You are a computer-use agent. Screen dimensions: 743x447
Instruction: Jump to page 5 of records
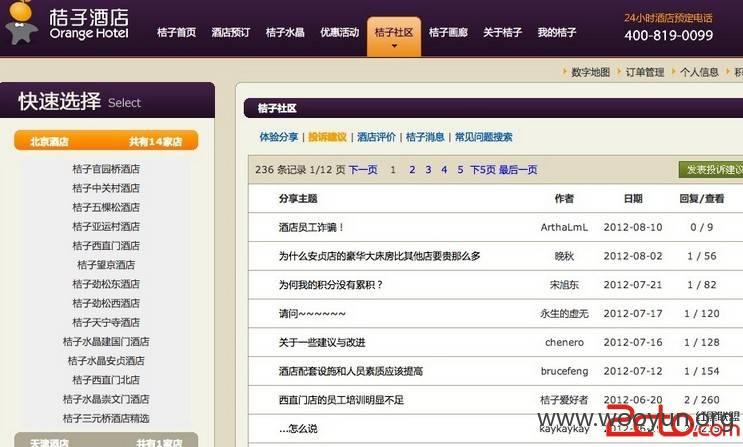pos(461,170)
